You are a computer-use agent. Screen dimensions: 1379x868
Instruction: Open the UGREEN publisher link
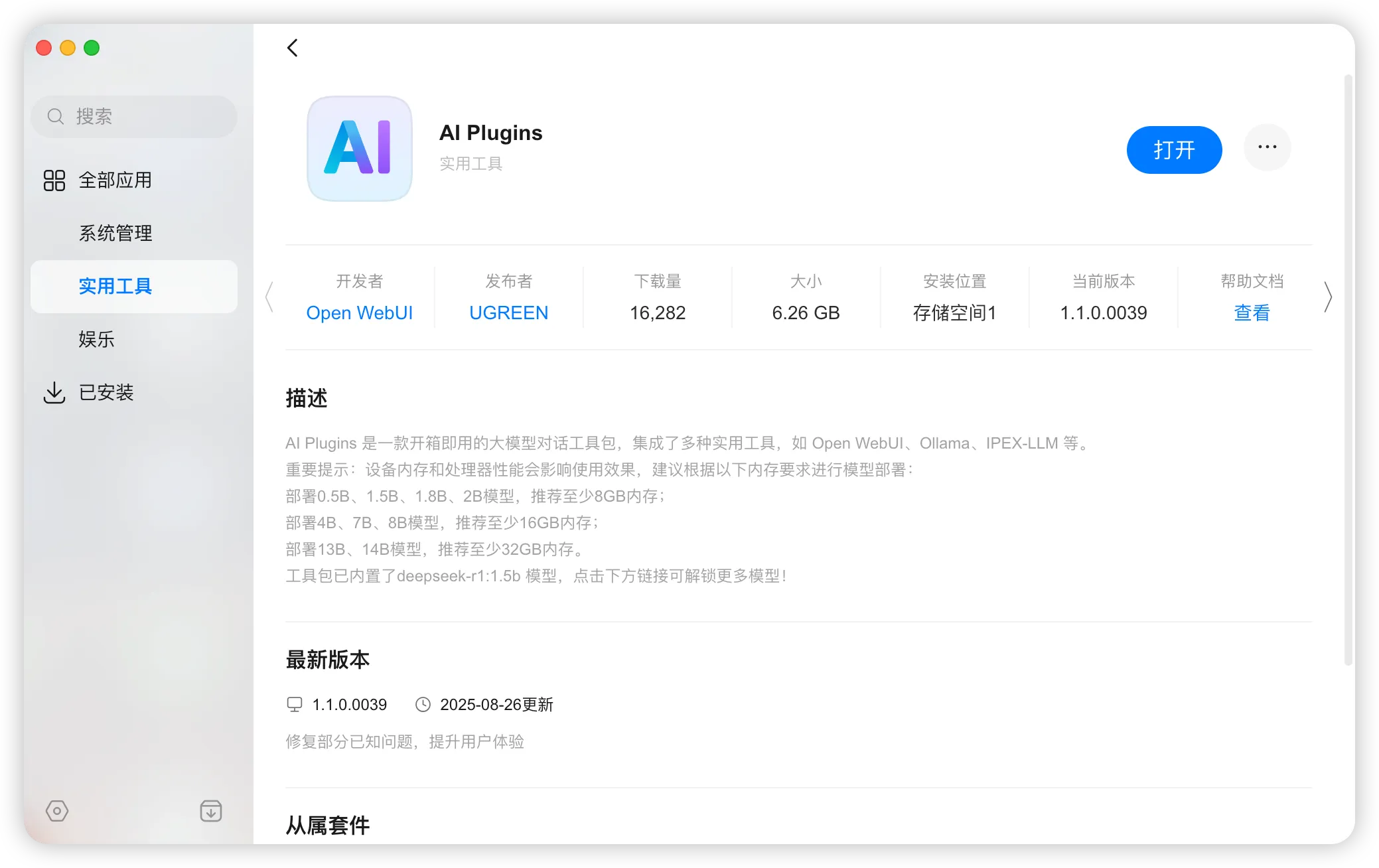509,313
